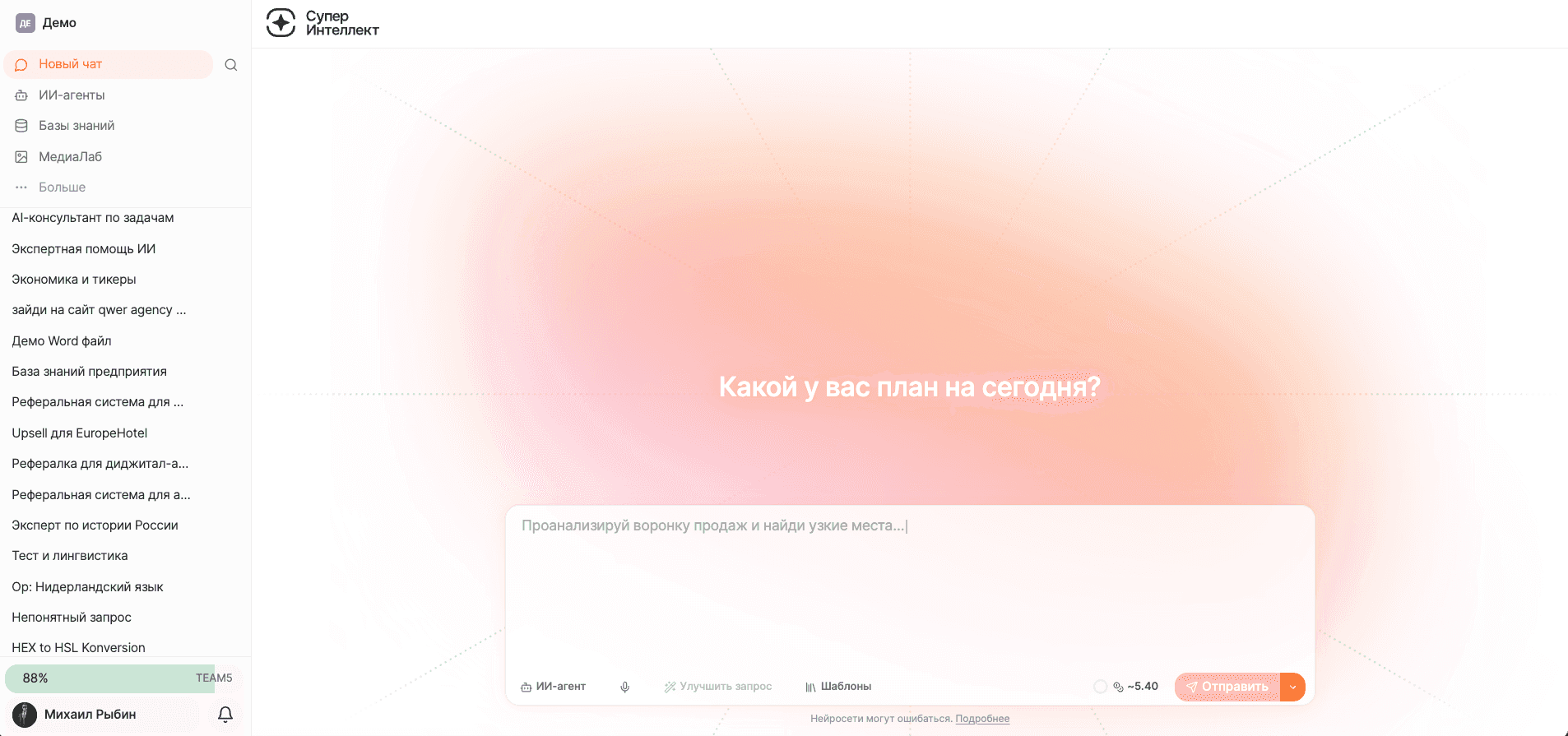Click the ДЕ workspace badge icon

click(x=26, y=23)
